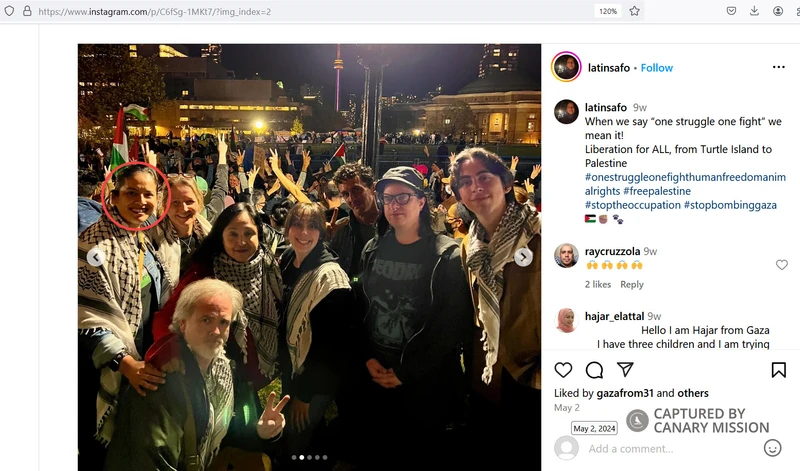Focus the Add a comment field
The width and height of the screenshot is (800, 471).
(671, 449)
